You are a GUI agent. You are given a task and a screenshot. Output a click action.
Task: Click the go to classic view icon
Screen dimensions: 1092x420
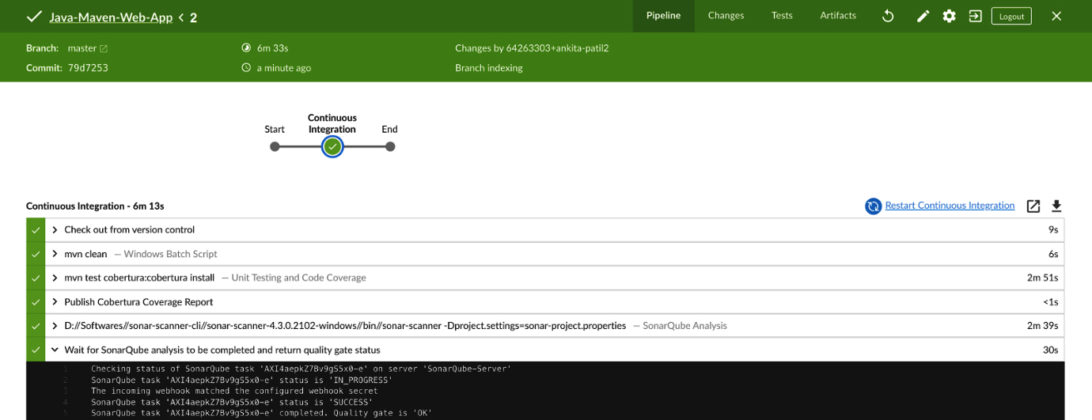coord(975,16)
